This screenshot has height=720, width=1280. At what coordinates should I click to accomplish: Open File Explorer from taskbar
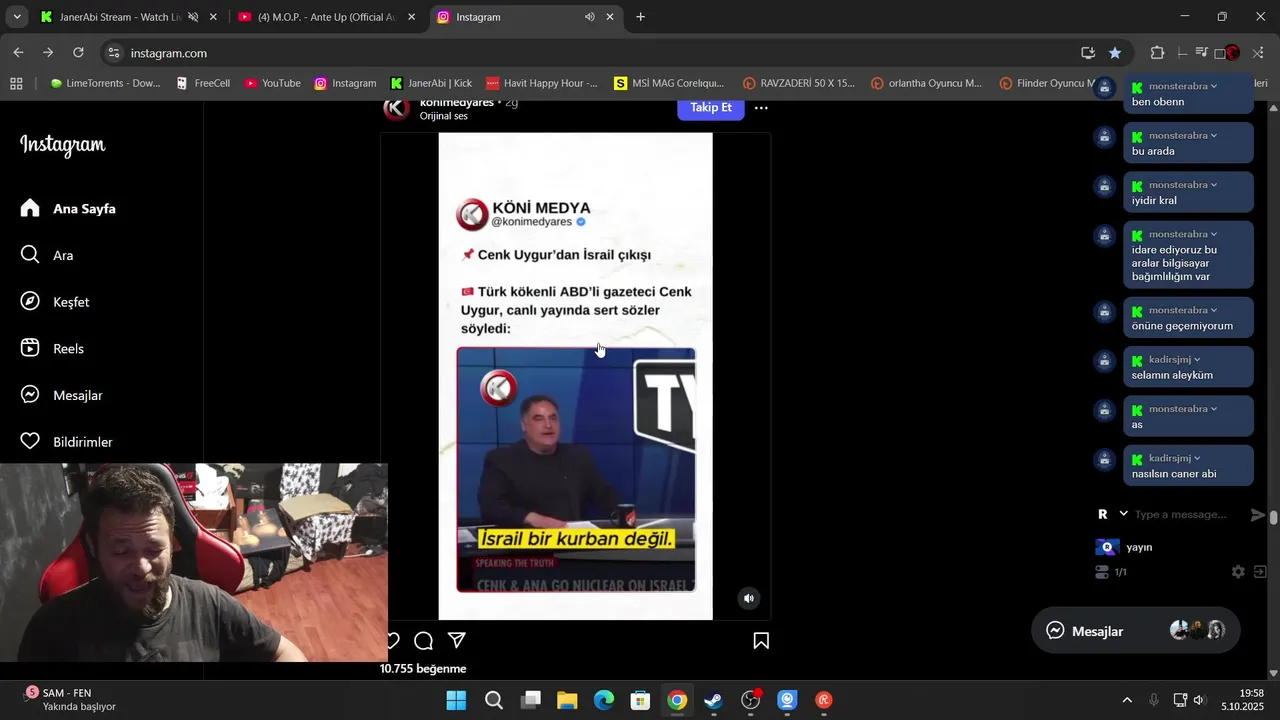(x=567, y=700)
